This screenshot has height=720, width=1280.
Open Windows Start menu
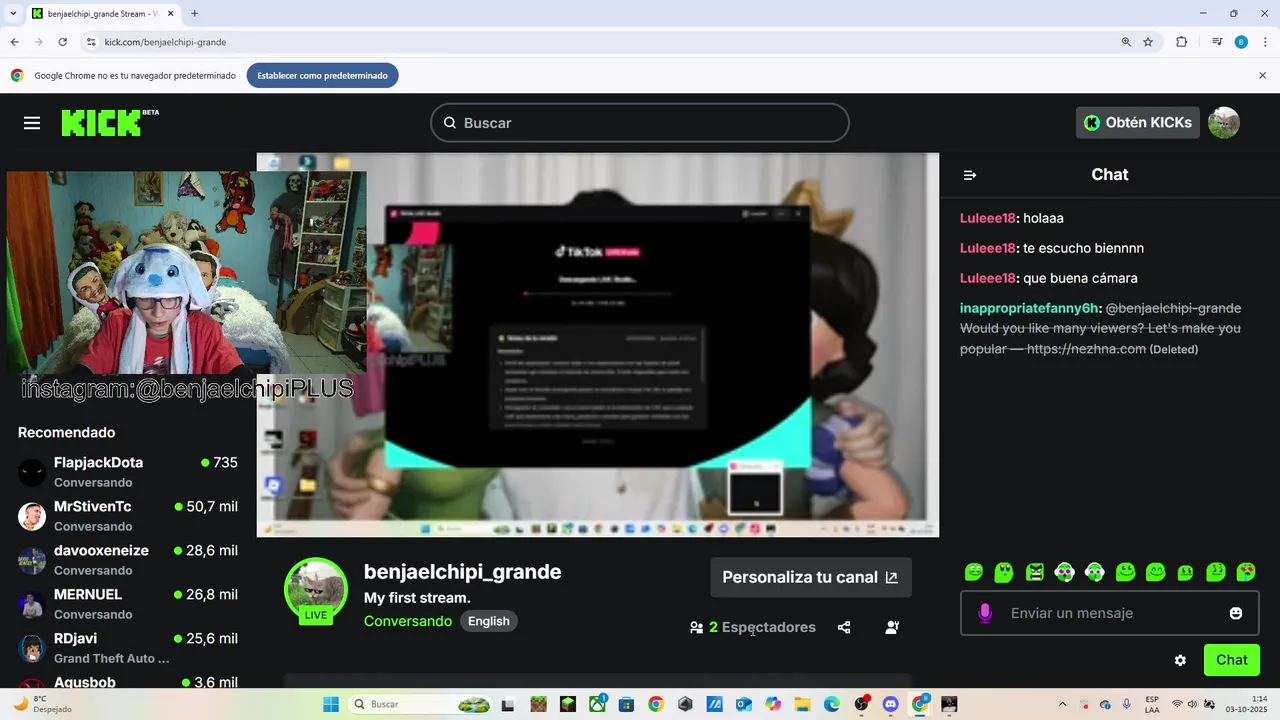click(331, 704)
